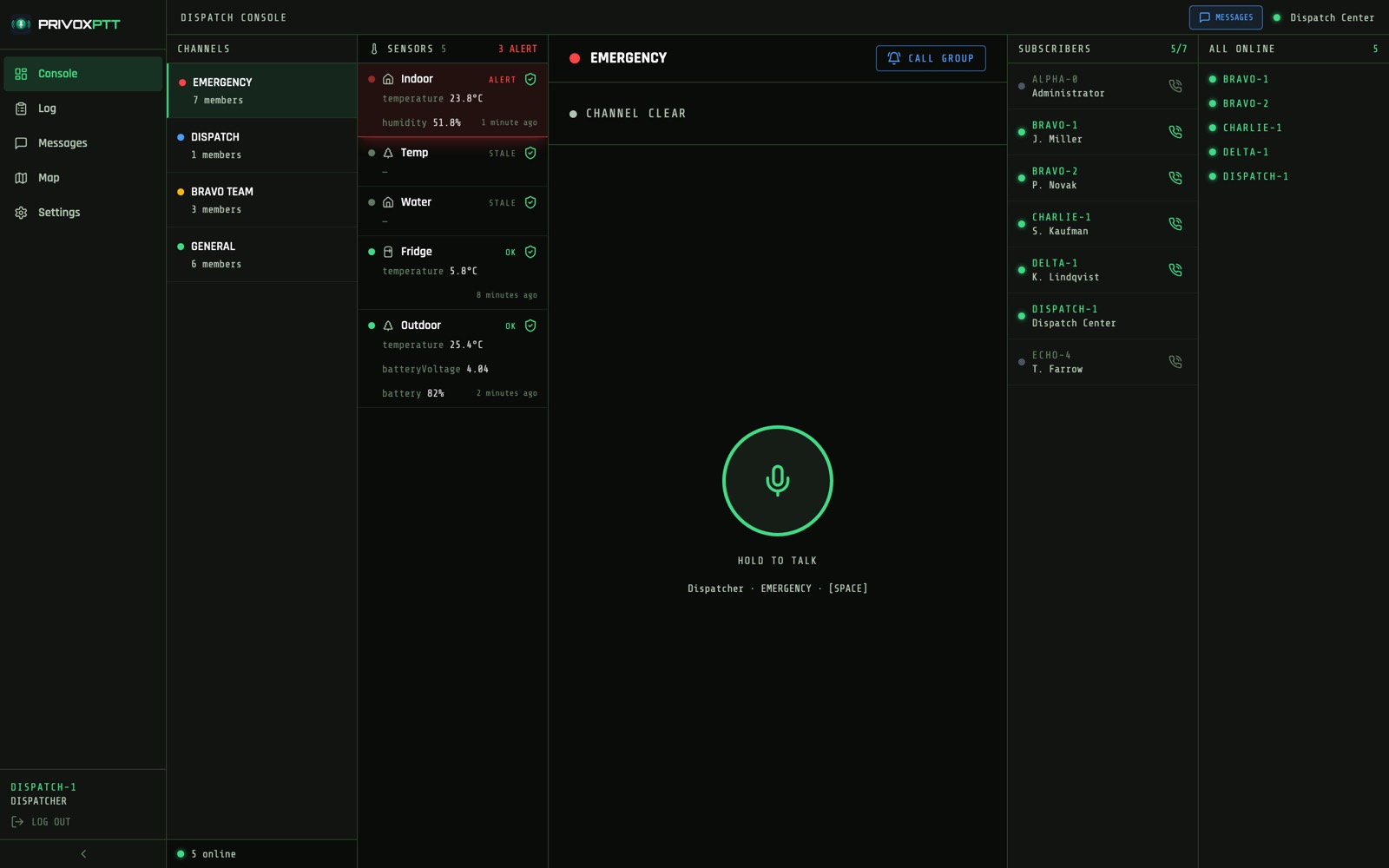Call DELTA-1 K. Lindqvist phone icon
The width and height of the screenshot is (1389, 868).
(x=1175, y=270)
